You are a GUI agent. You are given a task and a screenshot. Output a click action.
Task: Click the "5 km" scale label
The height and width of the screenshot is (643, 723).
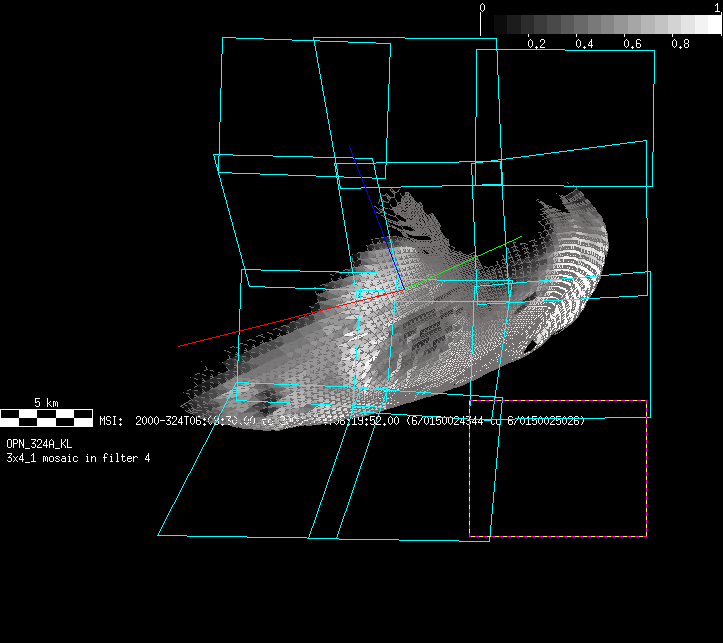46,402
